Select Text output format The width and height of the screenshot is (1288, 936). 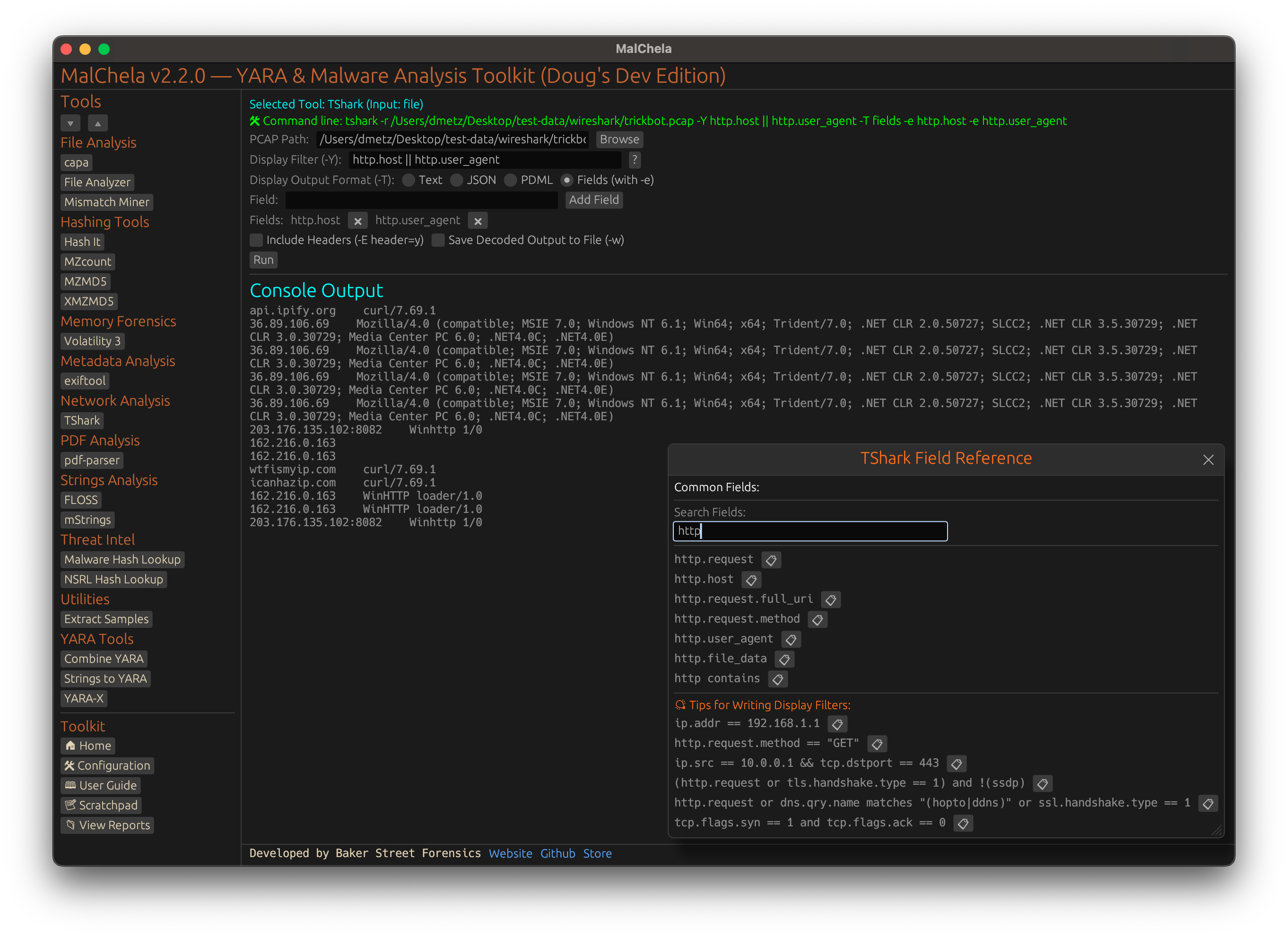point(422,180)
